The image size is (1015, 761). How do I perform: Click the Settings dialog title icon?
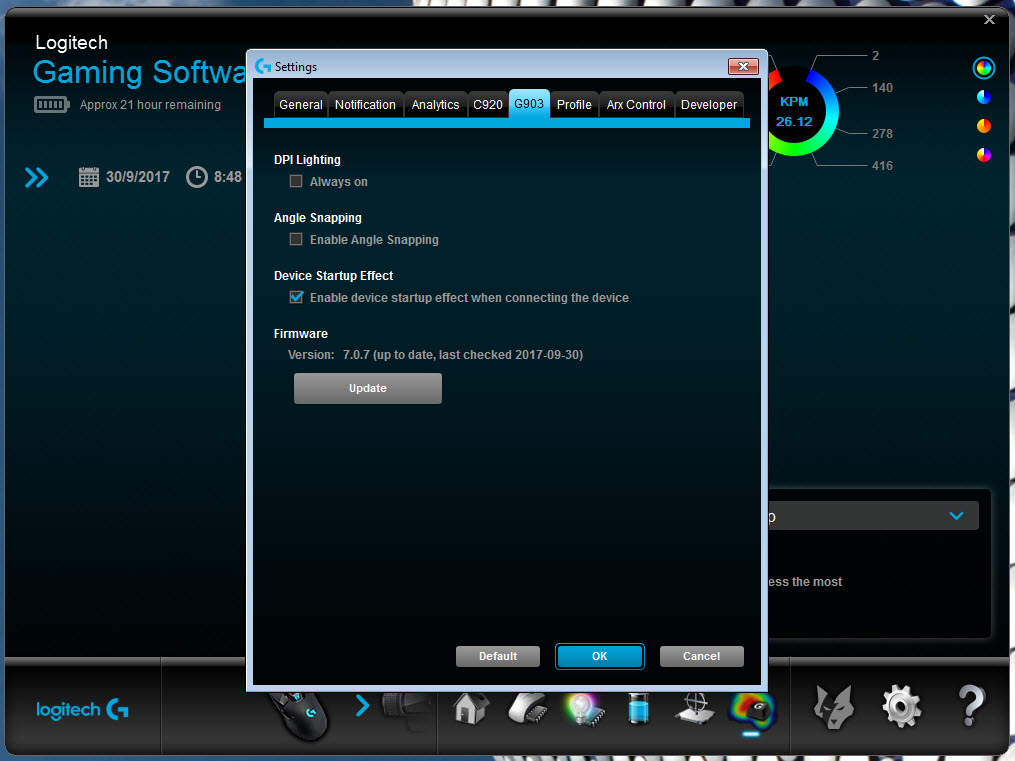[x=263, y=66]
